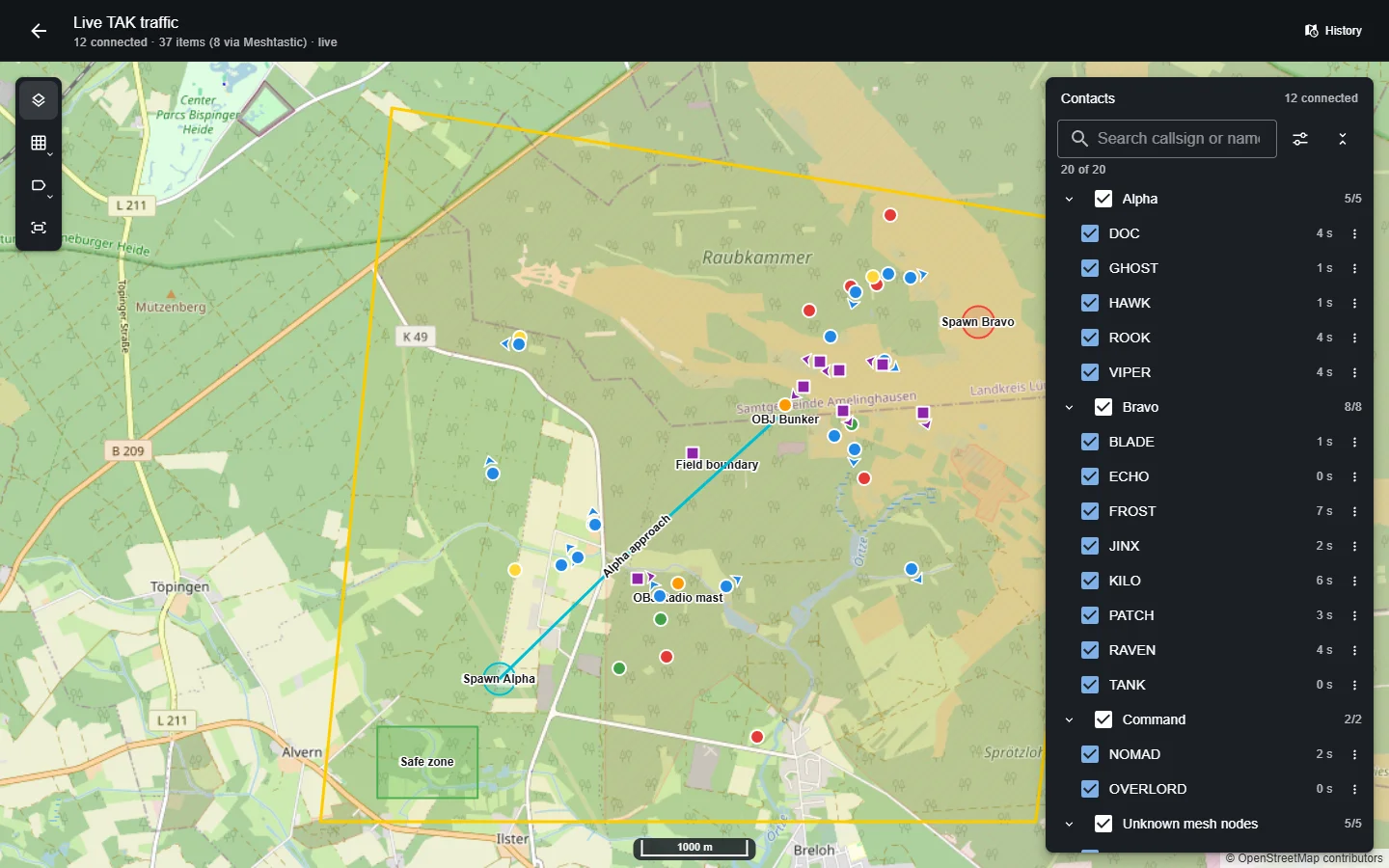Select the ROOK contact name
1389x868 pixels.
coord(1130,338)
